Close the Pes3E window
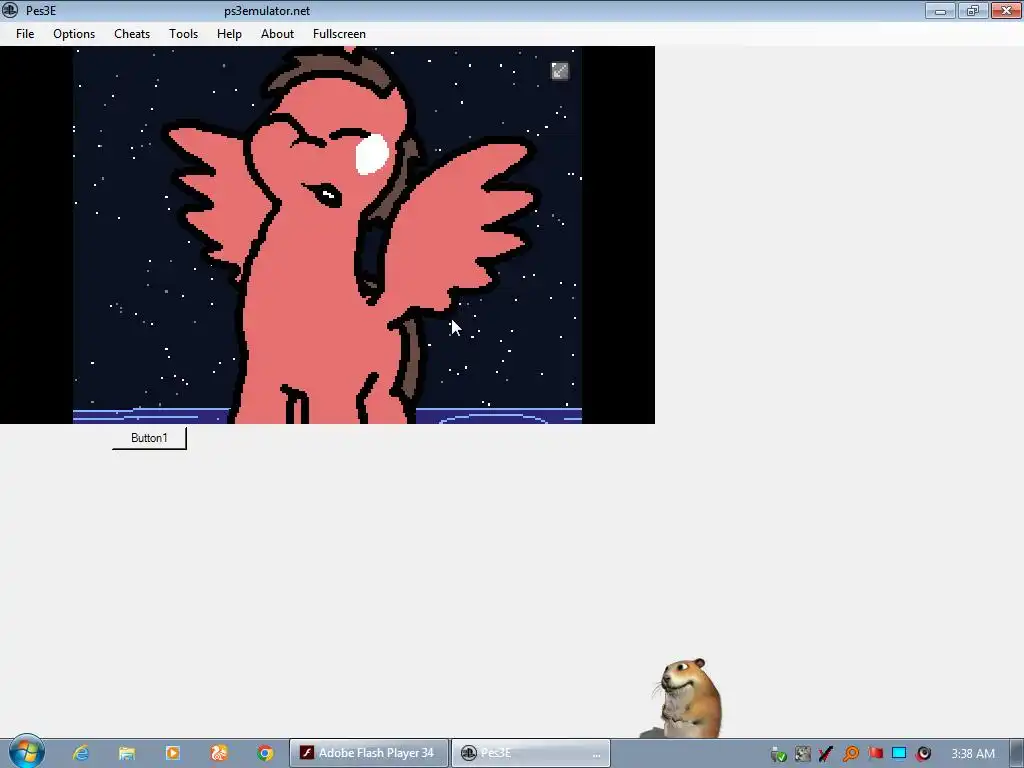The height and width of the screenshot is (768, 1024). tap(1006, 10)
